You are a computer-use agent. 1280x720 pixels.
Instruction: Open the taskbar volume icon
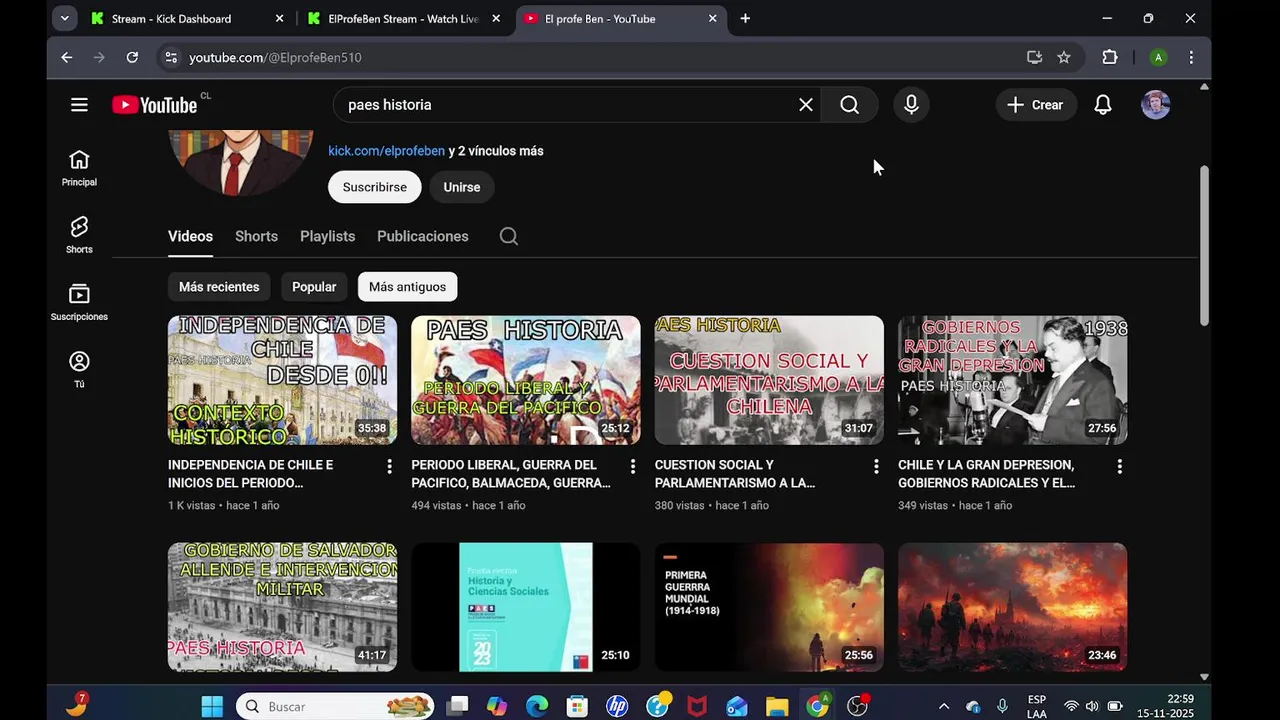pos(1092,706)
